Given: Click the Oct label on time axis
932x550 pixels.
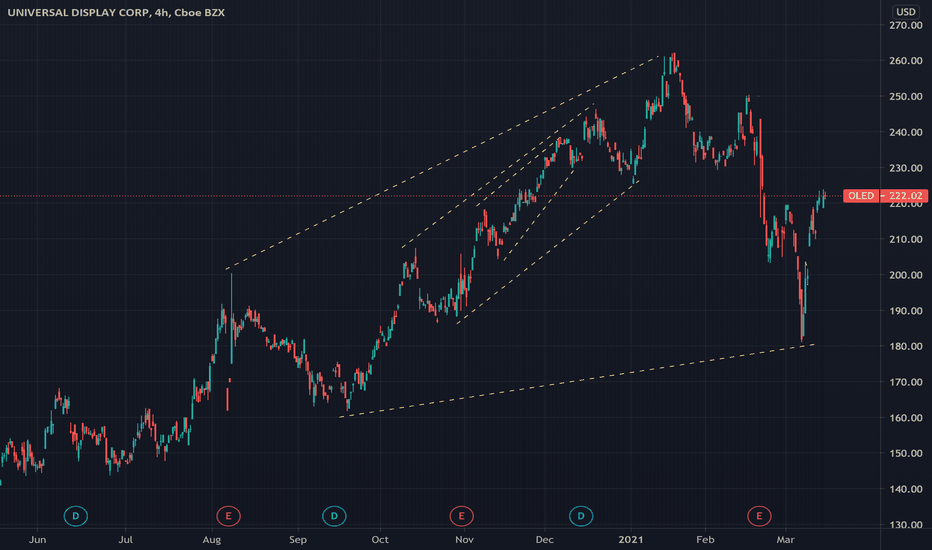Looking at the screenshot, I should pyautogui.click(x=380, y=540).
